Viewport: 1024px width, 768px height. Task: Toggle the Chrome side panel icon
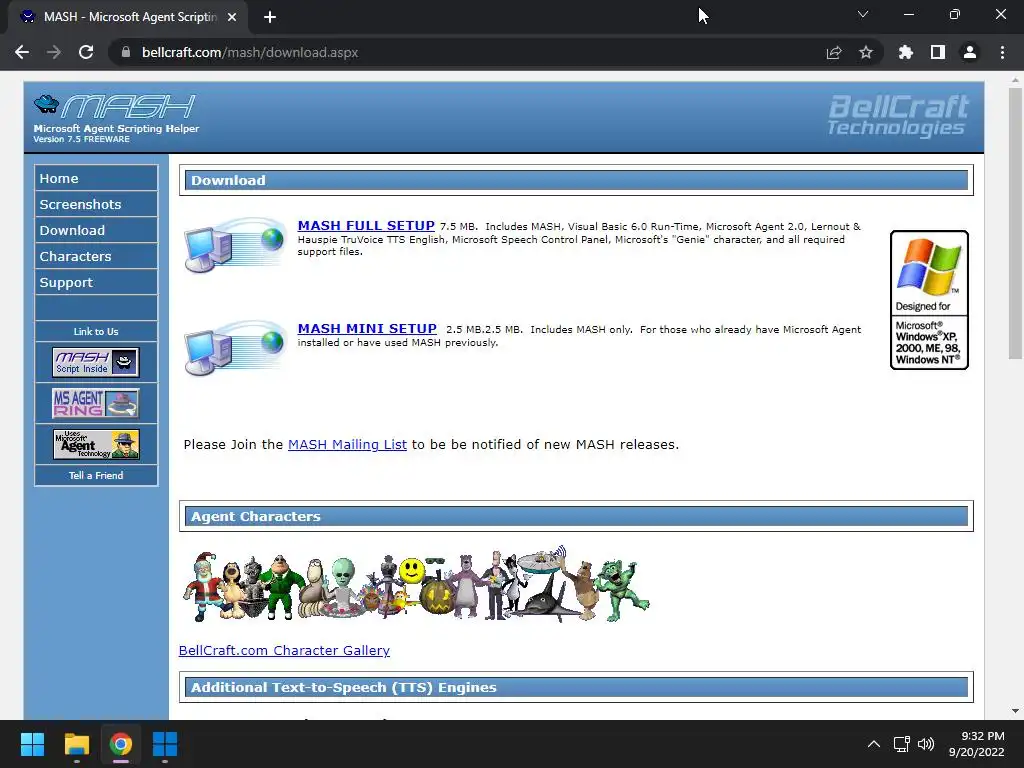coord(938,52)
